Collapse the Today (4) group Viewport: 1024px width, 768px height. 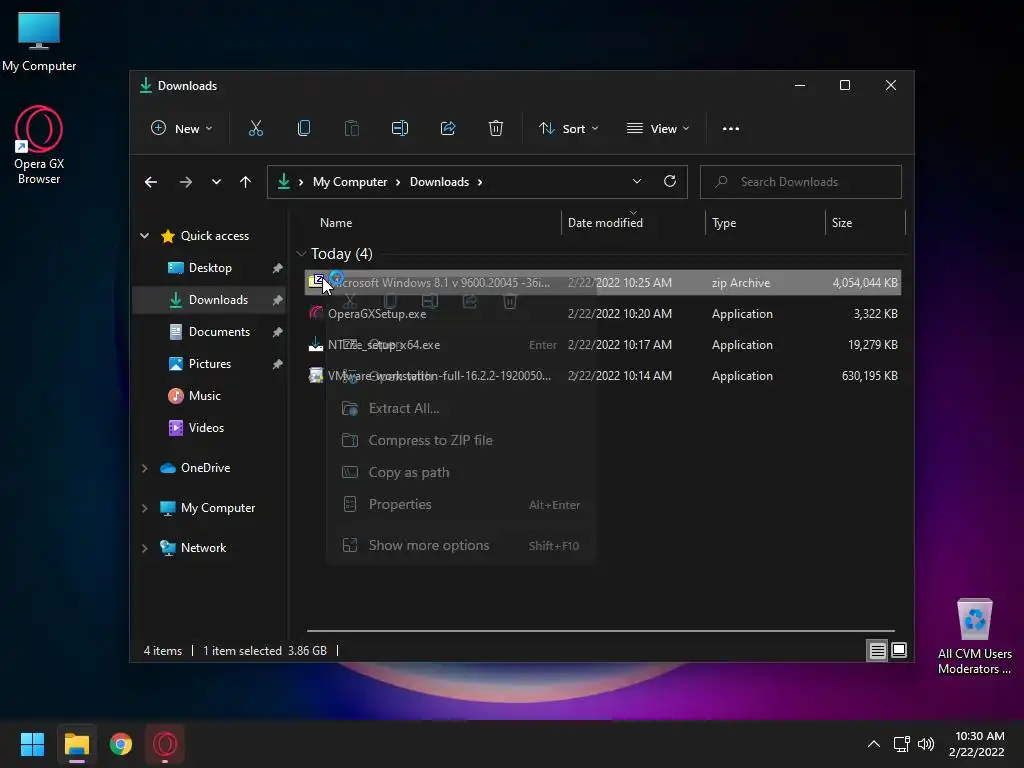coord(301,253)
